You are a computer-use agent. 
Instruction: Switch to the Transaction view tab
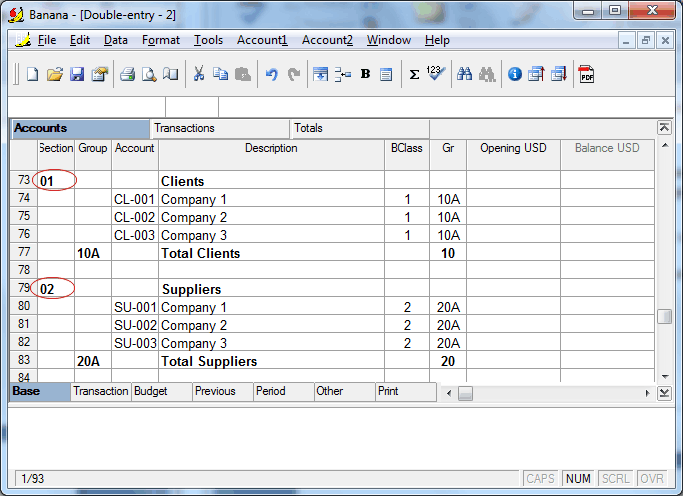click(101, 391)
